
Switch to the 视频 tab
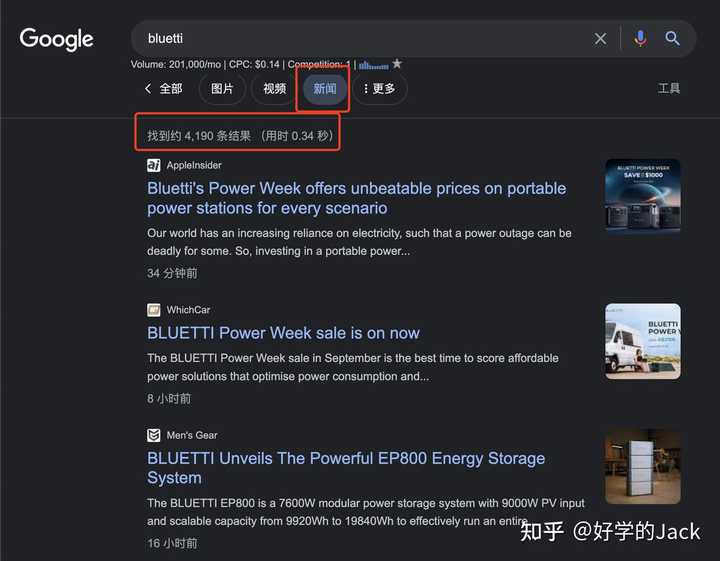click(x=275, y=88)
